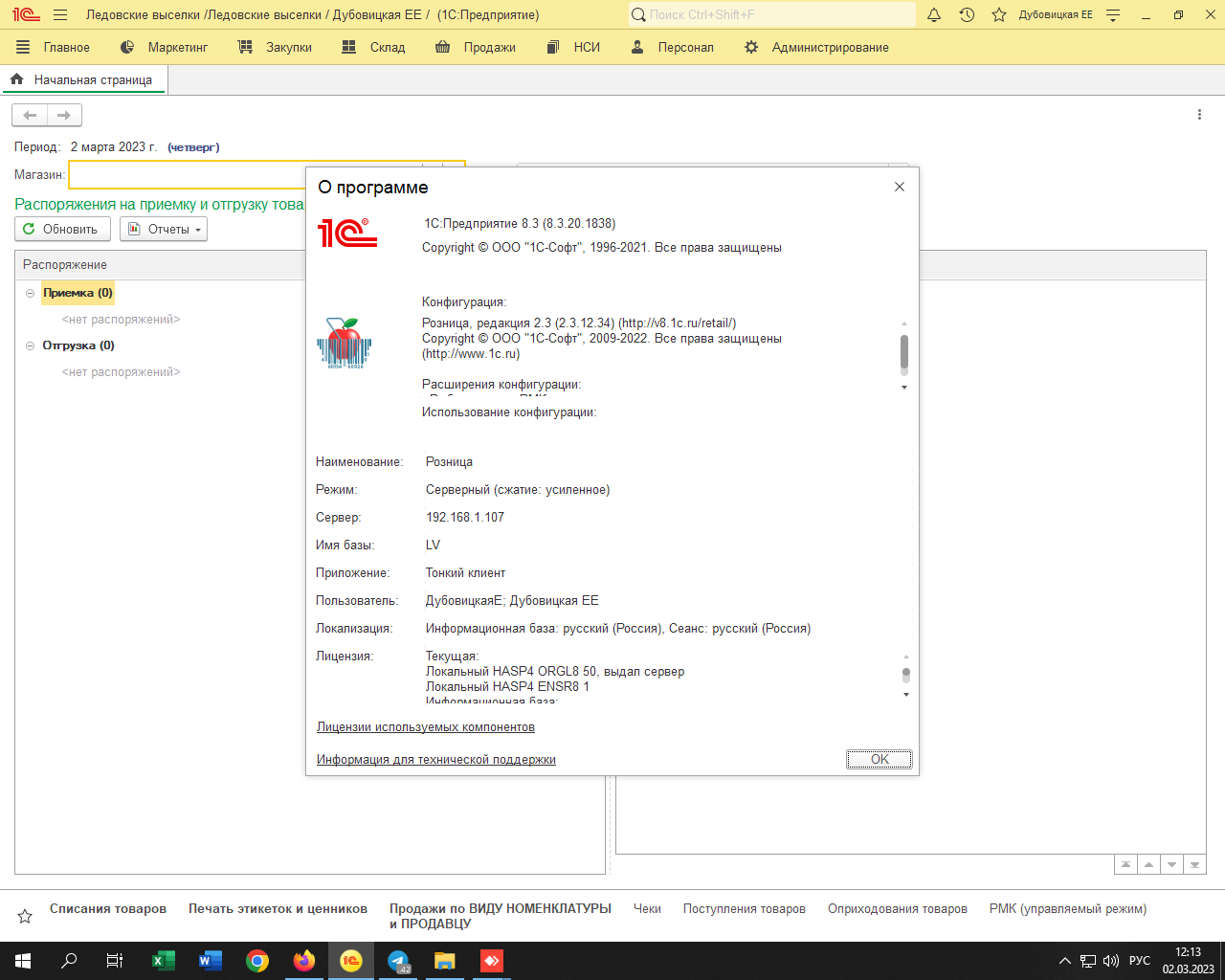The image size is (1225, 980).
Task: Open the functions menu (hamburger) in title bar
Action: 60,14
